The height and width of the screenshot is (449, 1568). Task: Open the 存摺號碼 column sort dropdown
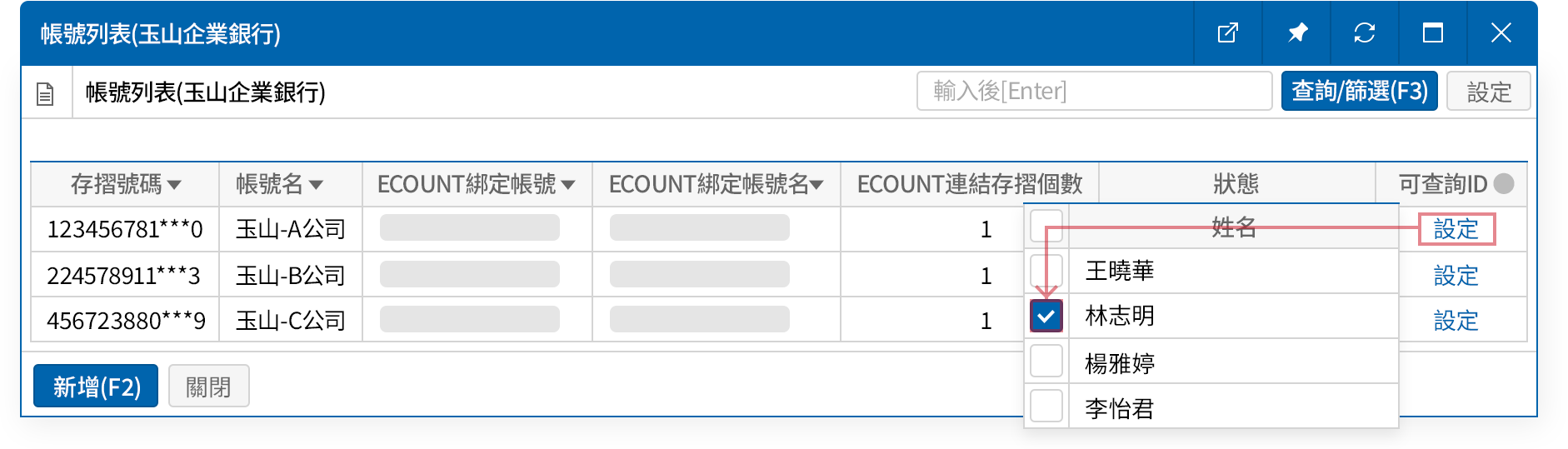[174, 184]
